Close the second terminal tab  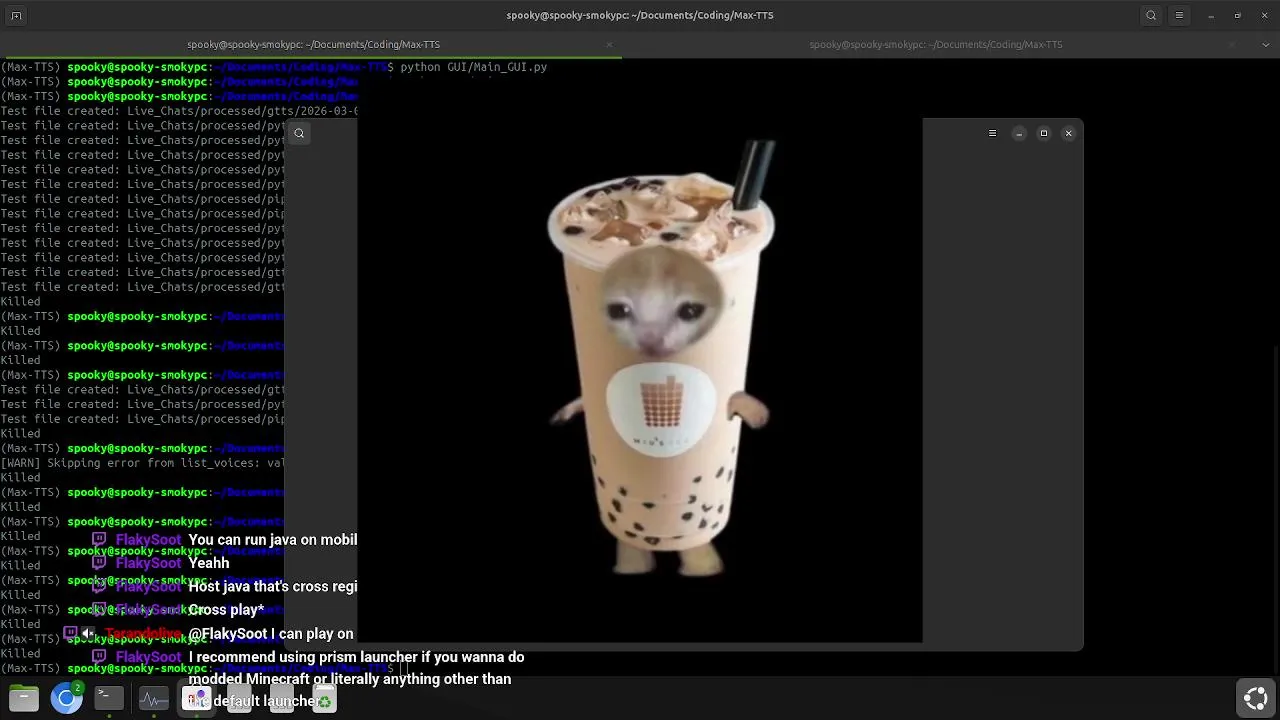(x=1232, y=44)
